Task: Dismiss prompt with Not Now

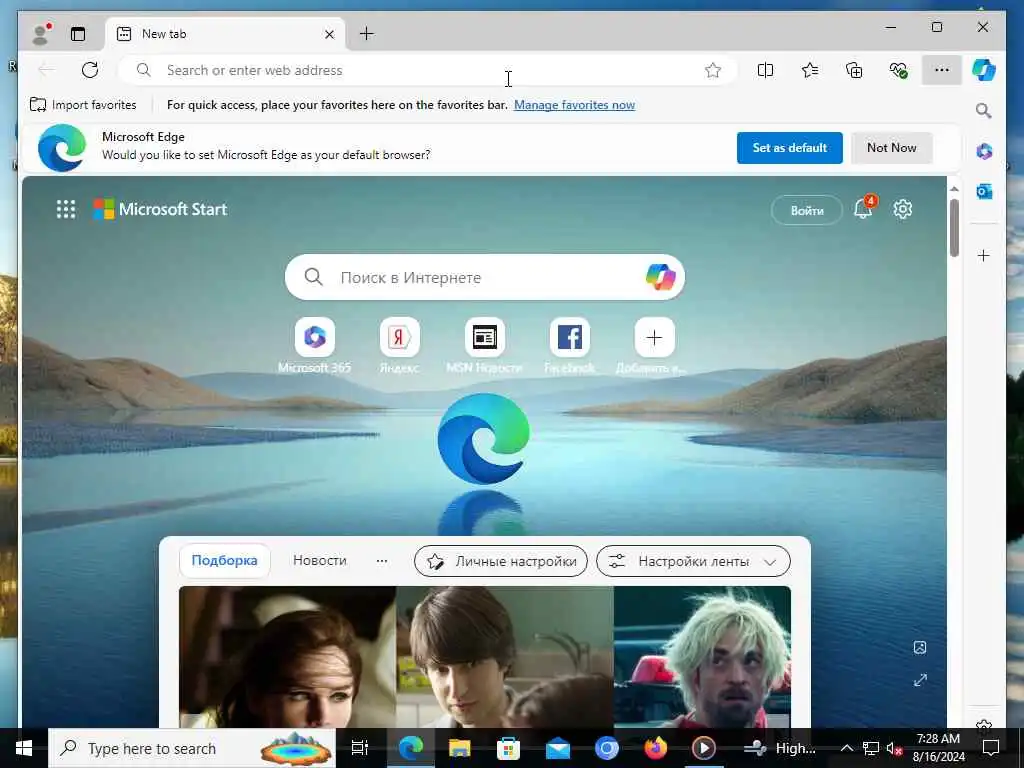Action: (891, 148)
